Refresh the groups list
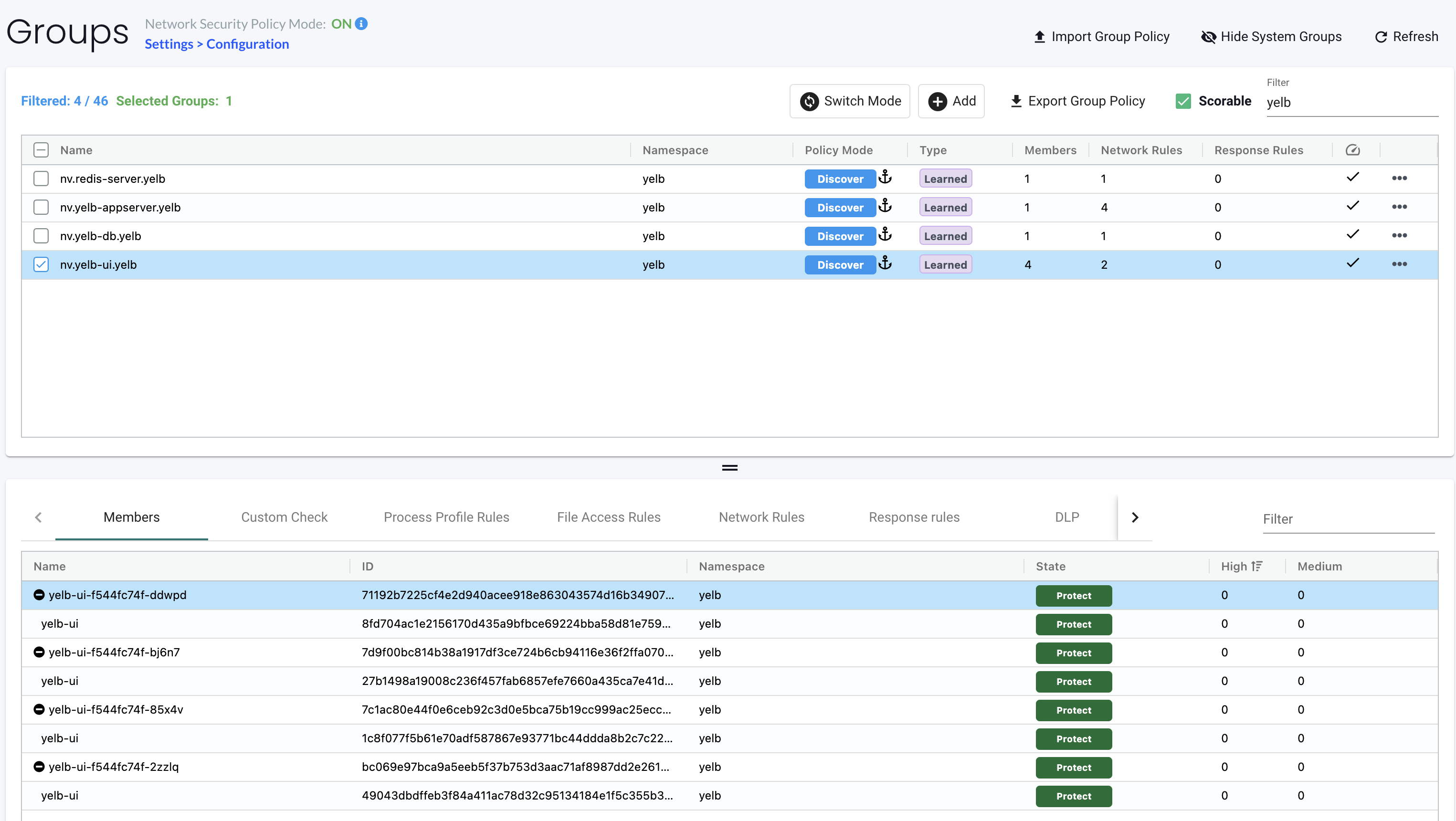 pyautogui.click(x=1406, y=37)
